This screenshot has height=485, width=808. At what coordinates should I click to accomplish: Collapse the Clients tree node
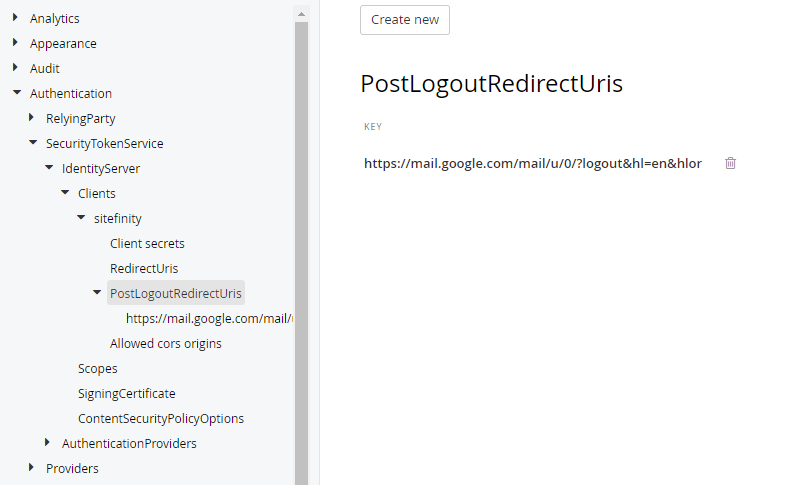pos(64,193)
